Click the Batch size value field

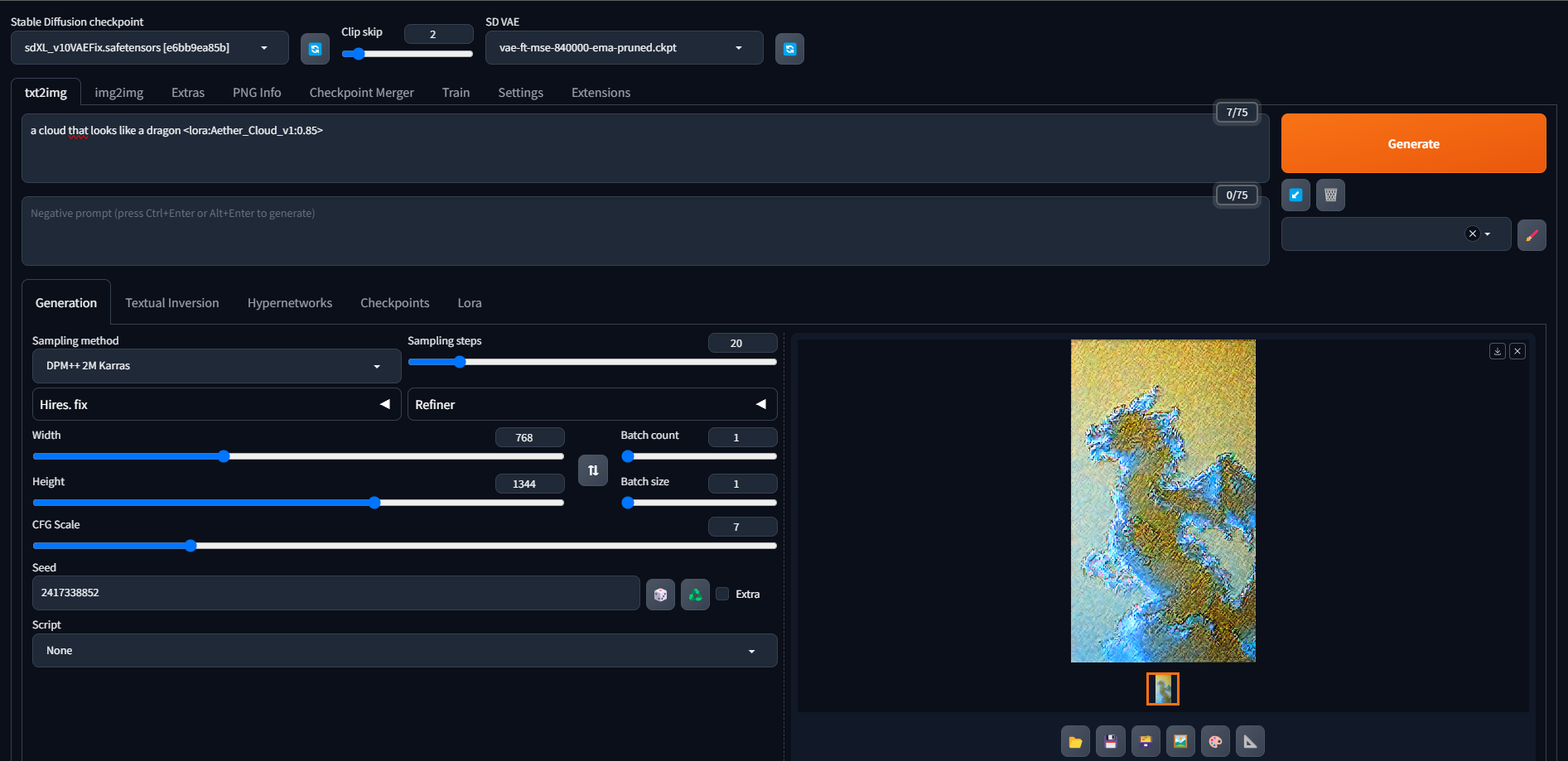pos(742,484)
